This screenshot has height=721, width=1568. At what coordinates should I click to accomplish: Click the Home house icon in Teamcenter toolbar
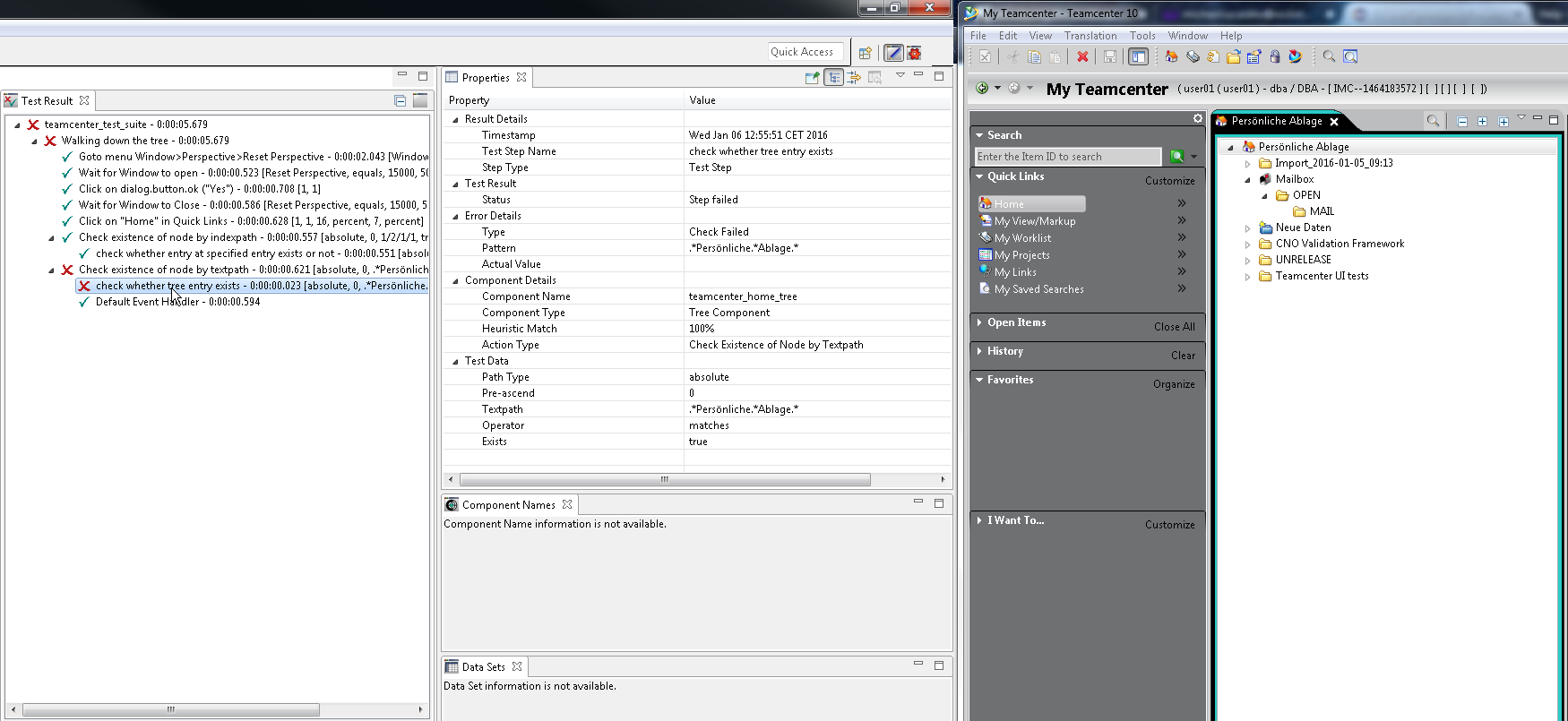click(1171, 56)
